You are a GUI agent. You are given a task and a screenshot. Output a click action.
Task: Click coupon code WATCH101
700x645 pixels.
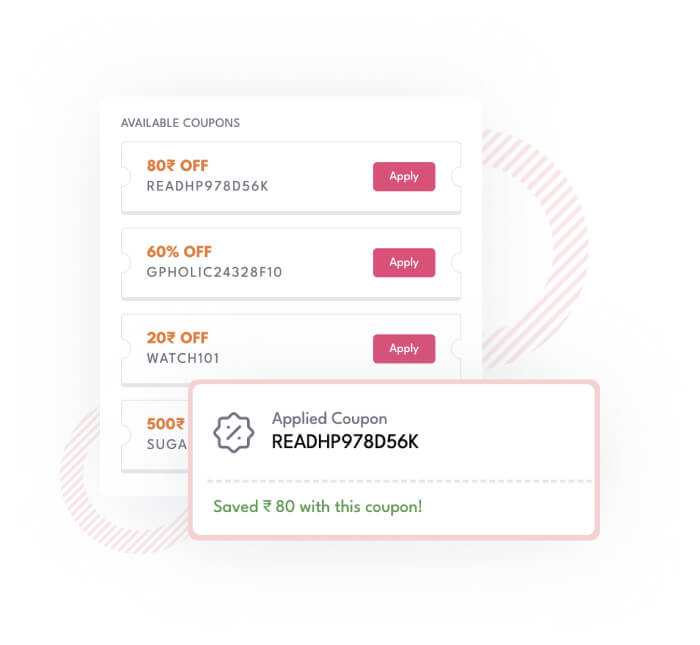183,358
